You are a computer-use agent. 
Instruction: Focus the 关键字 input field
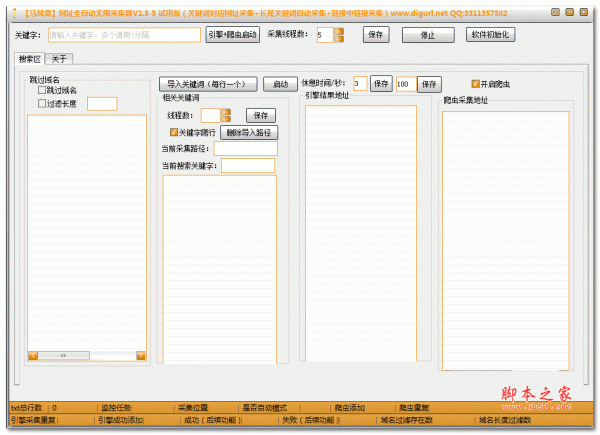click(x=124, y=34)
